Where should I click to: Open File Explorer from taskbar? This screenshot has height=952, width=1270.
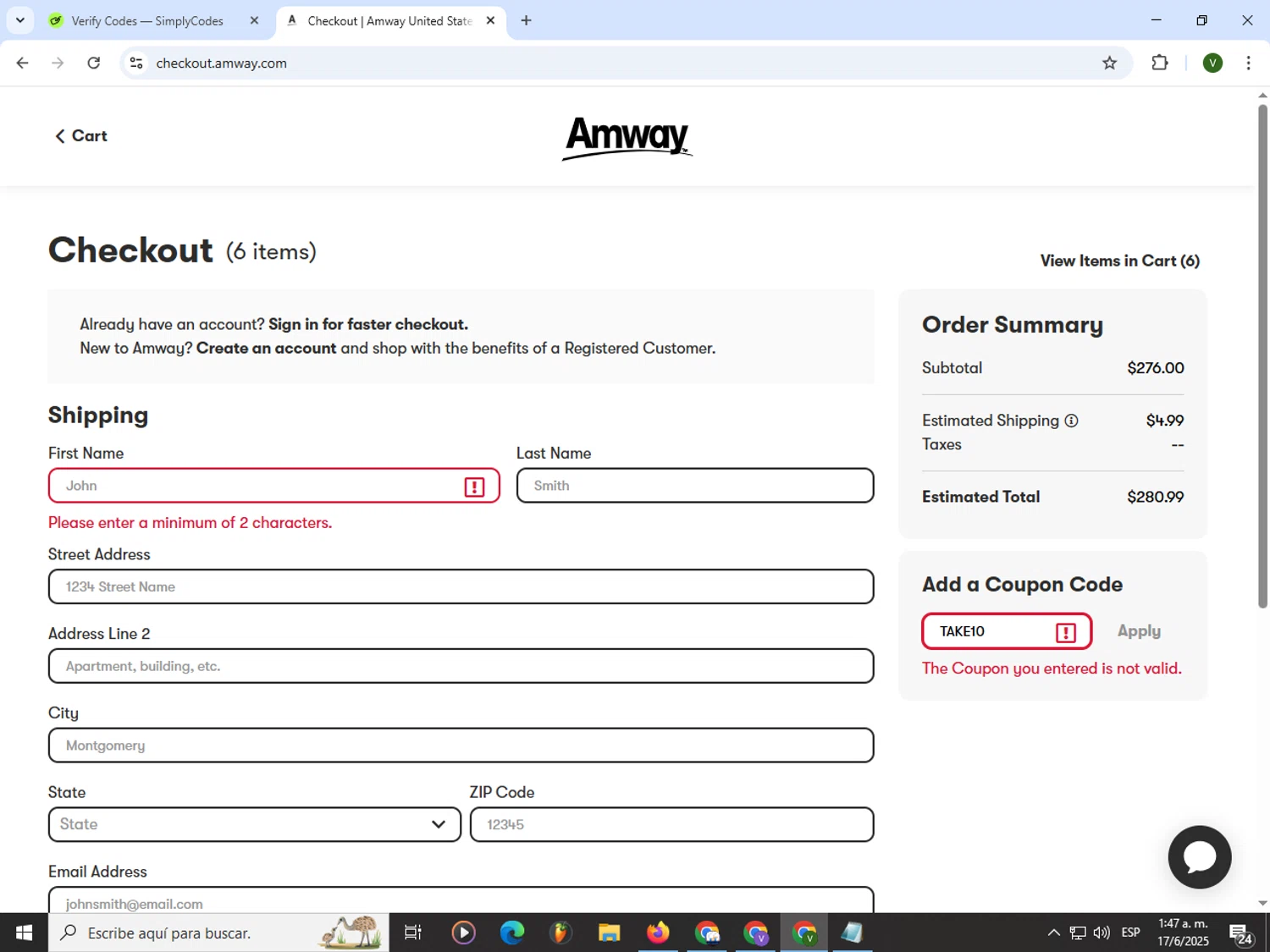[609, 933]
